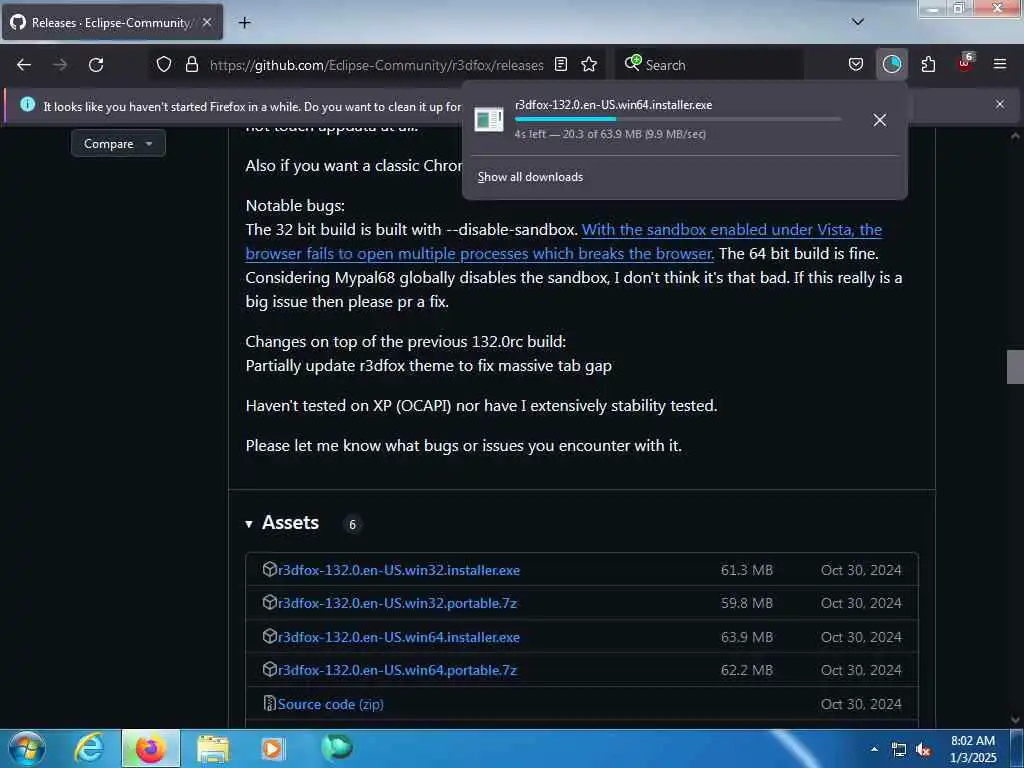Viewport: 1024px width, 768px height.
Task: Click the package icon beside win64.portable.7z
Action: pyautogui.click(x=270, y=669)
